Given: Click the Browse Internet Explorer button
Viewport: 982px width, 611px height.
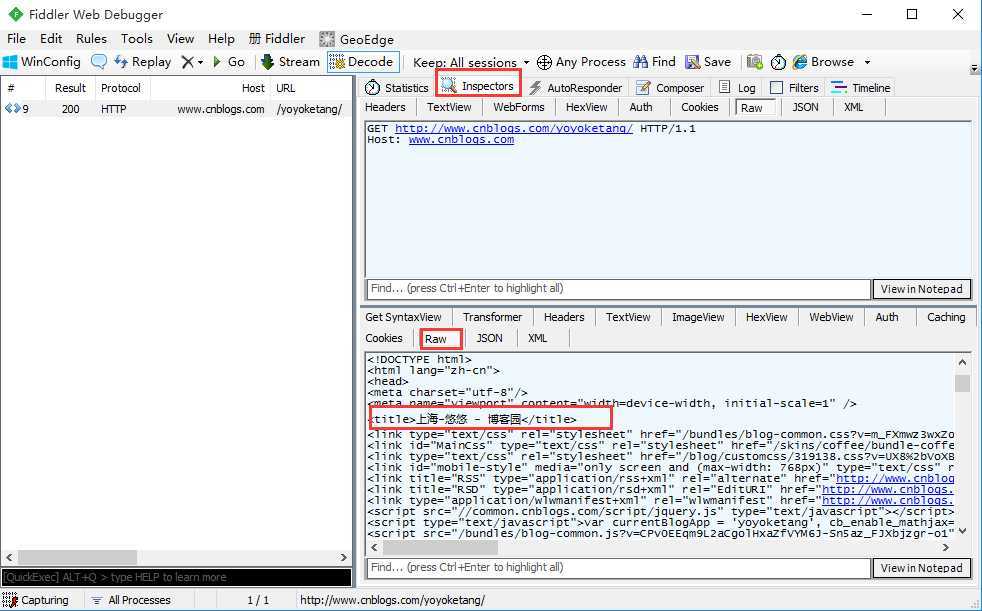Looking at the screenshot, I should point(823,62).
